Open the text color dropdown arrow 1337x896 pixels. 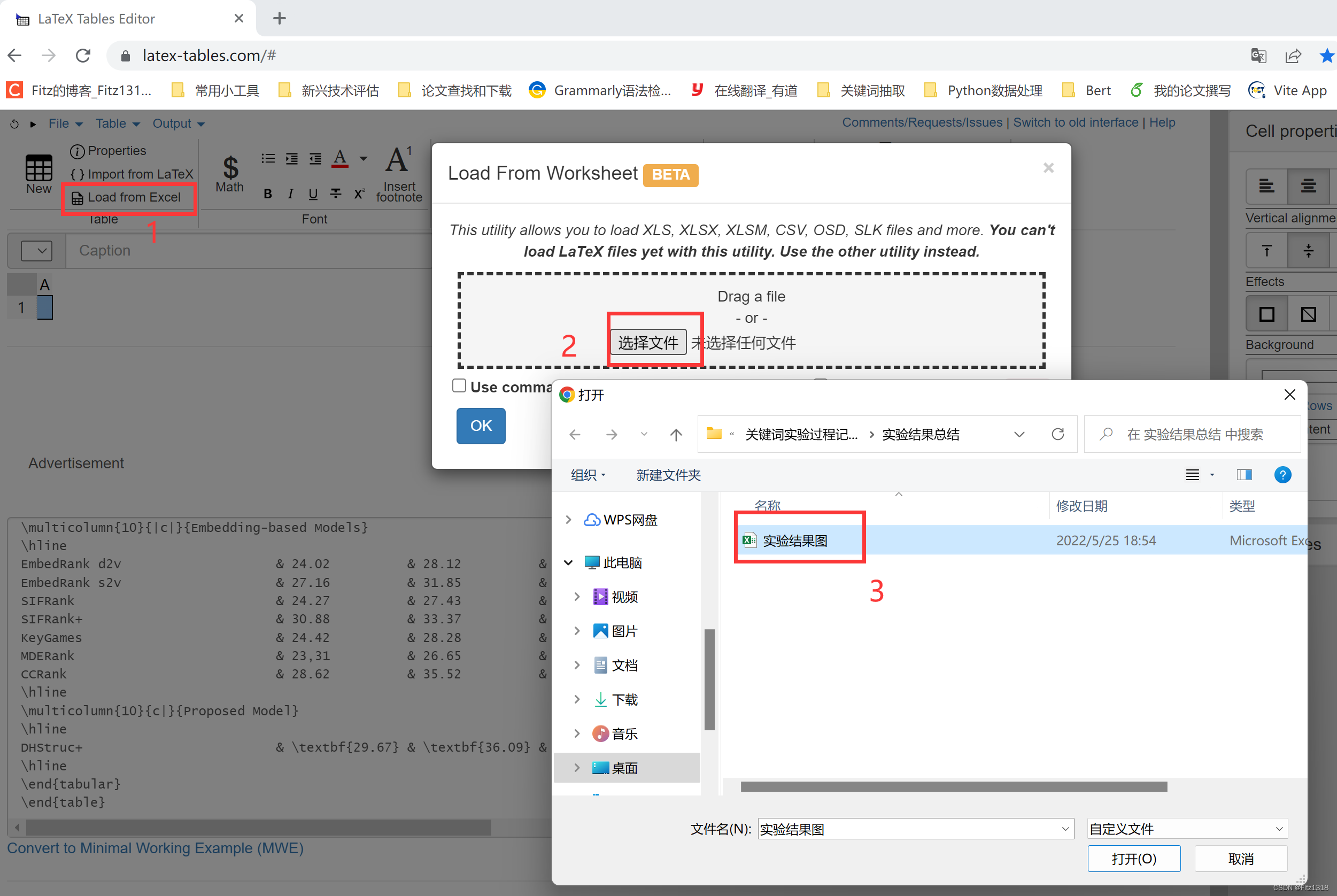(364, 159)
